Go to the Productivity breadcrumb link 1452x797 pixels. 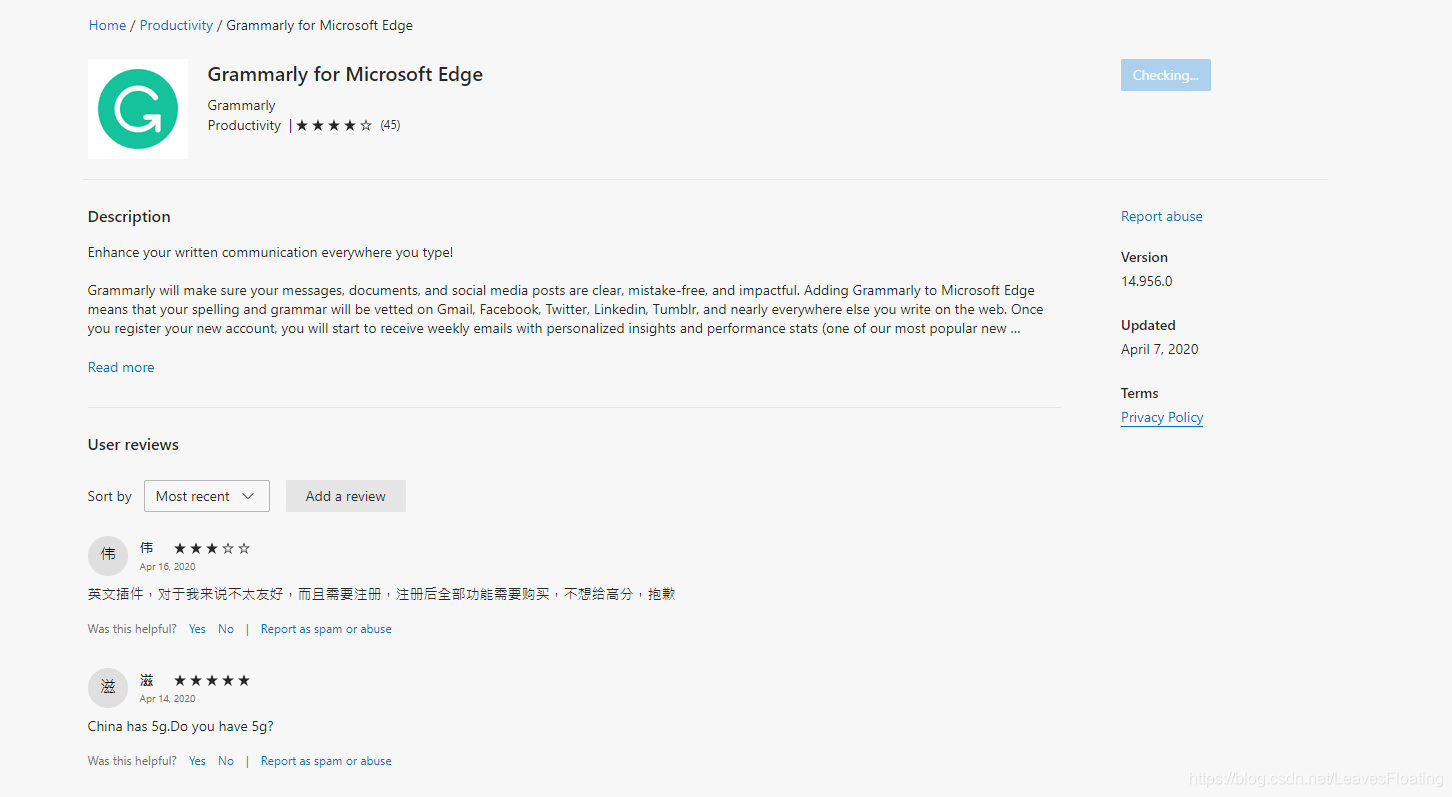coord(176,25)
